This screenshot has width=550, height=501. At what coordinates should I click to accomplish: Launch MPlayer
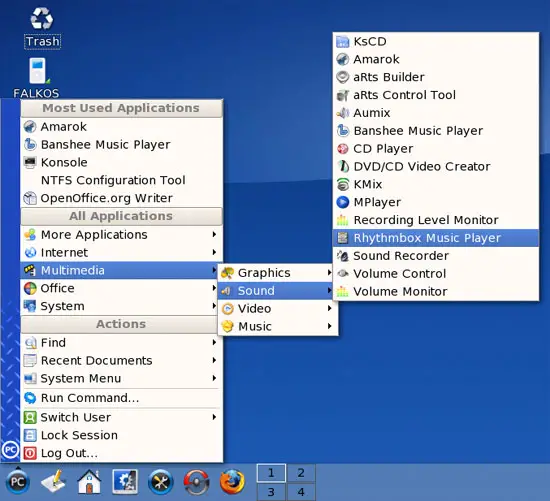pyautogui.click(x=436, y=202)
